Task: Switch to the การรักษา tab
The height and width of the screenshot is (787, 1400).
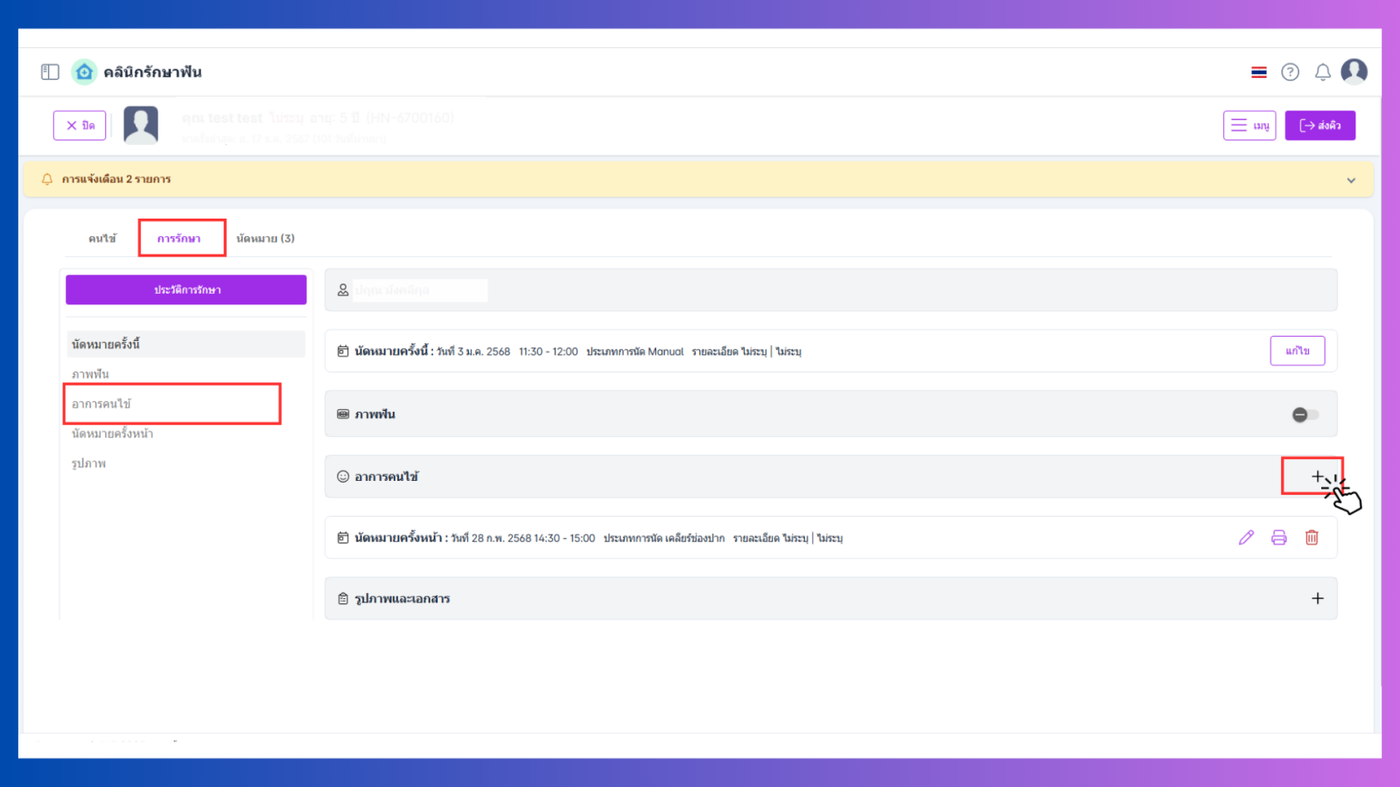Action: click(x=179, y=238)
